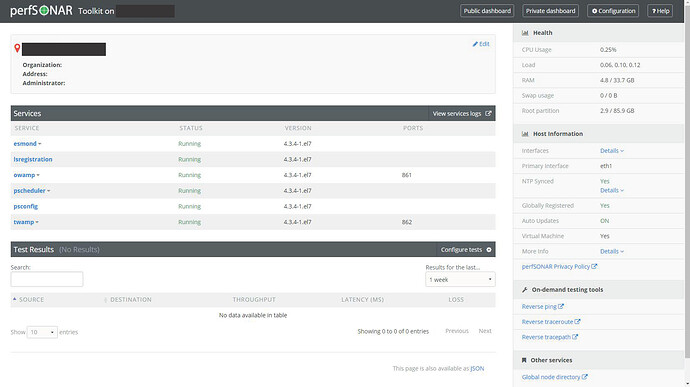Open the 1 week results period dropdown
This screenshot has height=387, width=690.
click(x=460, y=280)
